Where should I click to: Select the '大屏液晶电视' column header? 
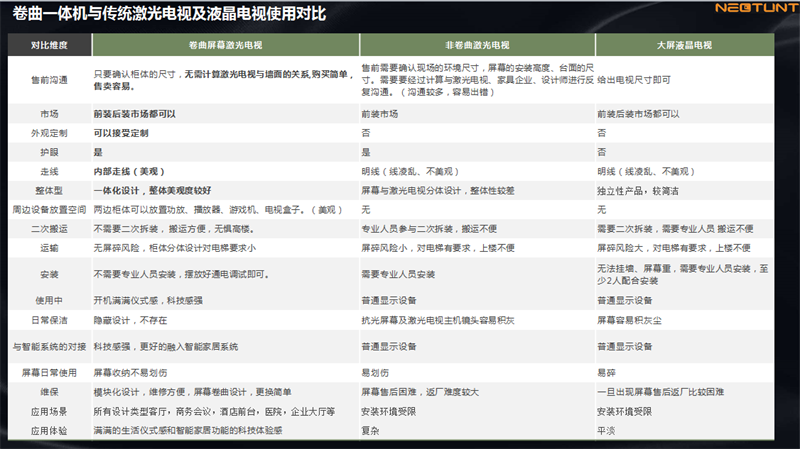(x=685, y=45)
